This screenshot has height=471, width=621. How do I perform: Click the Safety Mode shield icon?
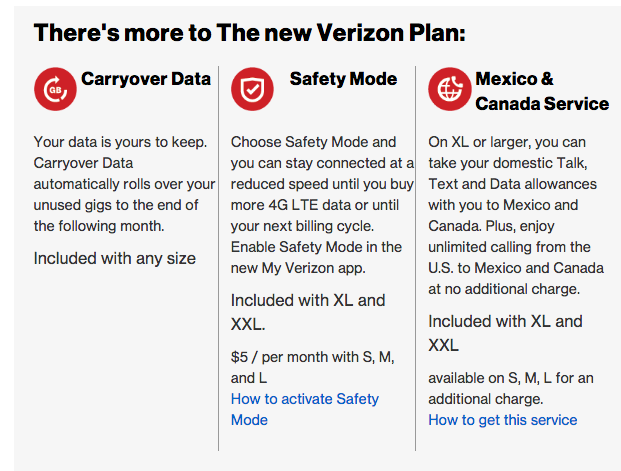251,89
